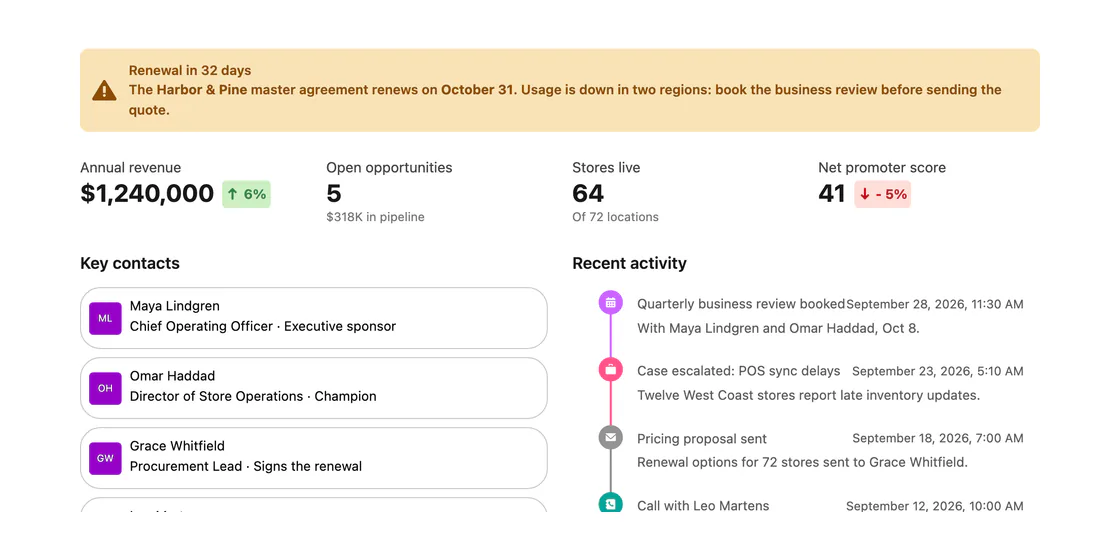This screenshot has height=560, width=1120.
Task: Open Maya Lindgren's contact card
Action: tap(314, 318)
